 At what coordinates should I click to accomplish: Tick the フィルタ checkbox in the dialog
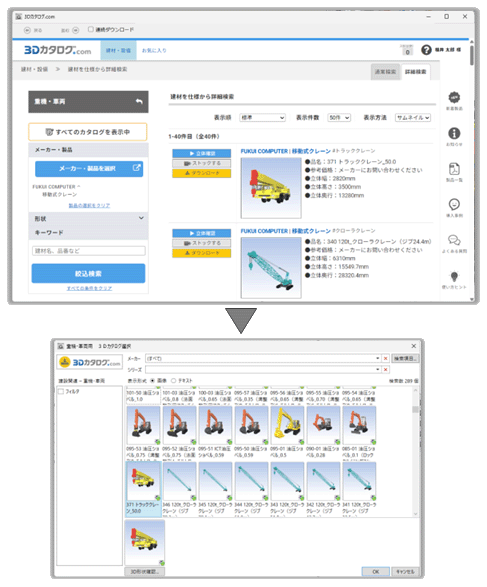[x=61, y=391]
